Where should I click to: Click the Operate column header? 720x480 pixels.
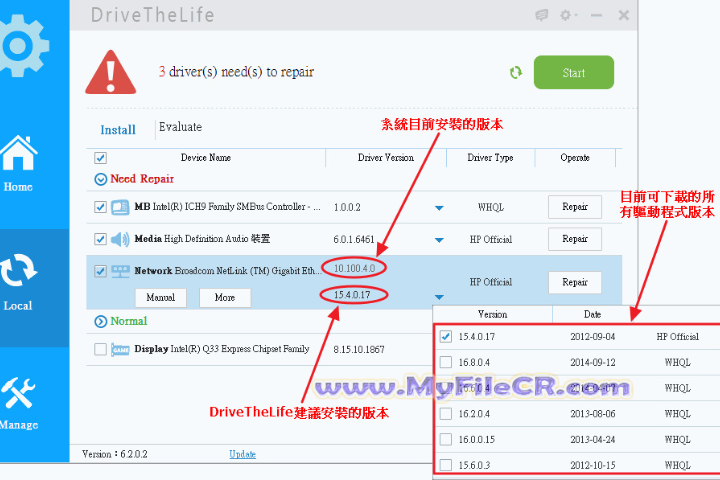click(575, 158)
